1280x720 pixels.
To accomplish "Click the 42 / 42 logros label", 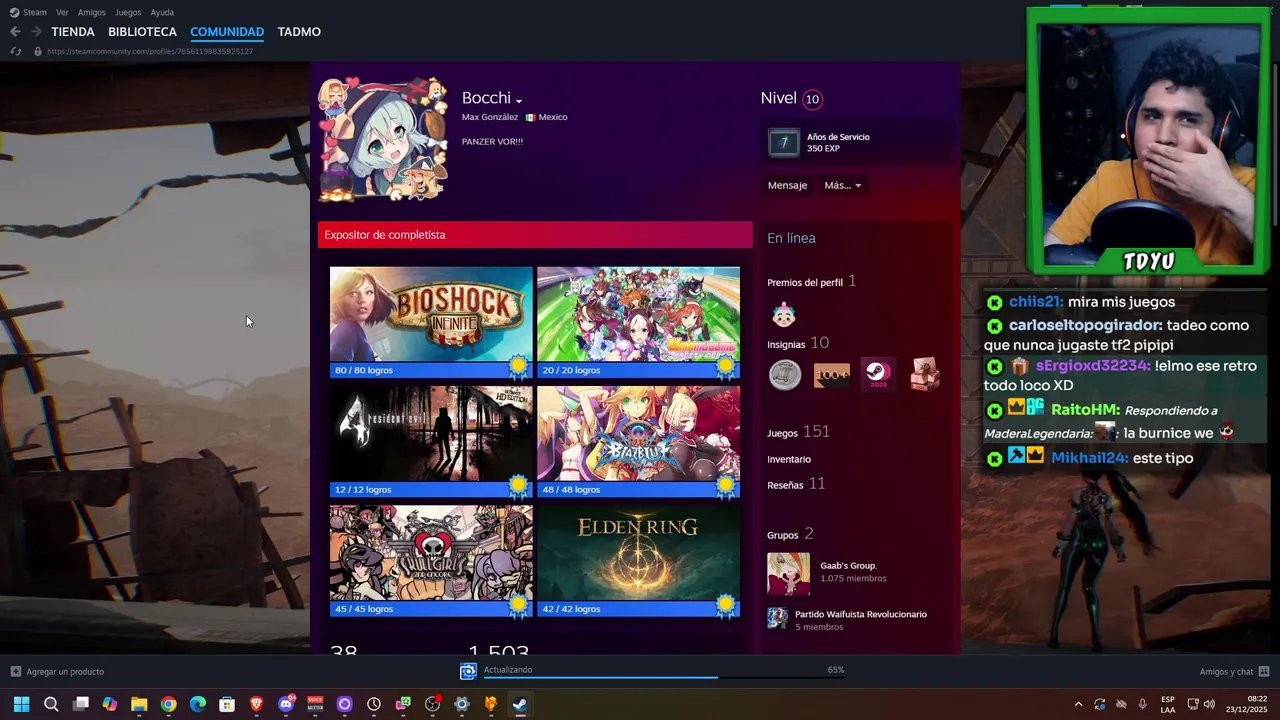I will coord(571,608).
